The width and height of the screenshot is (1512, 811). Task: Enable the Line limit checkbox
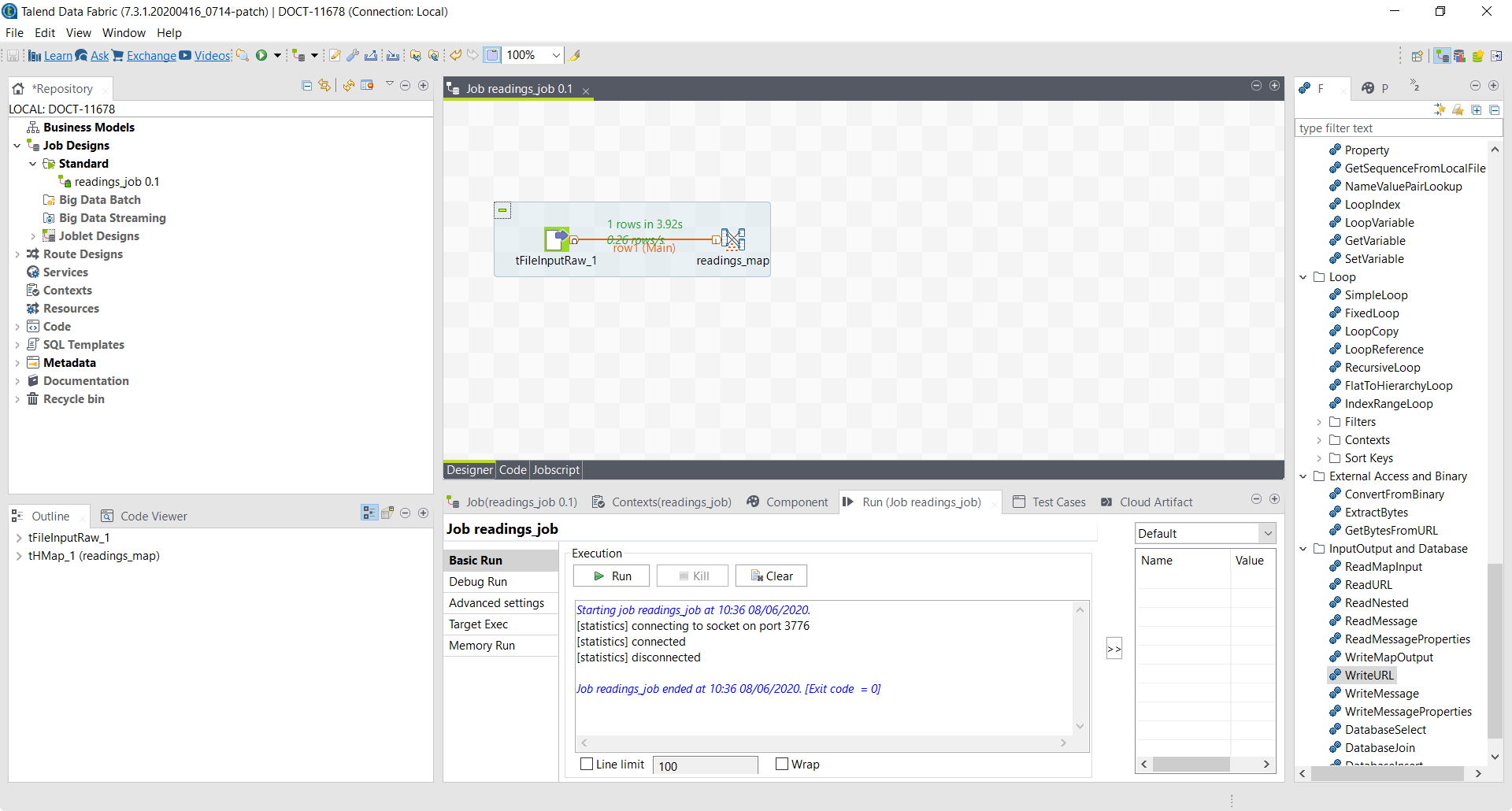point(587,764)
